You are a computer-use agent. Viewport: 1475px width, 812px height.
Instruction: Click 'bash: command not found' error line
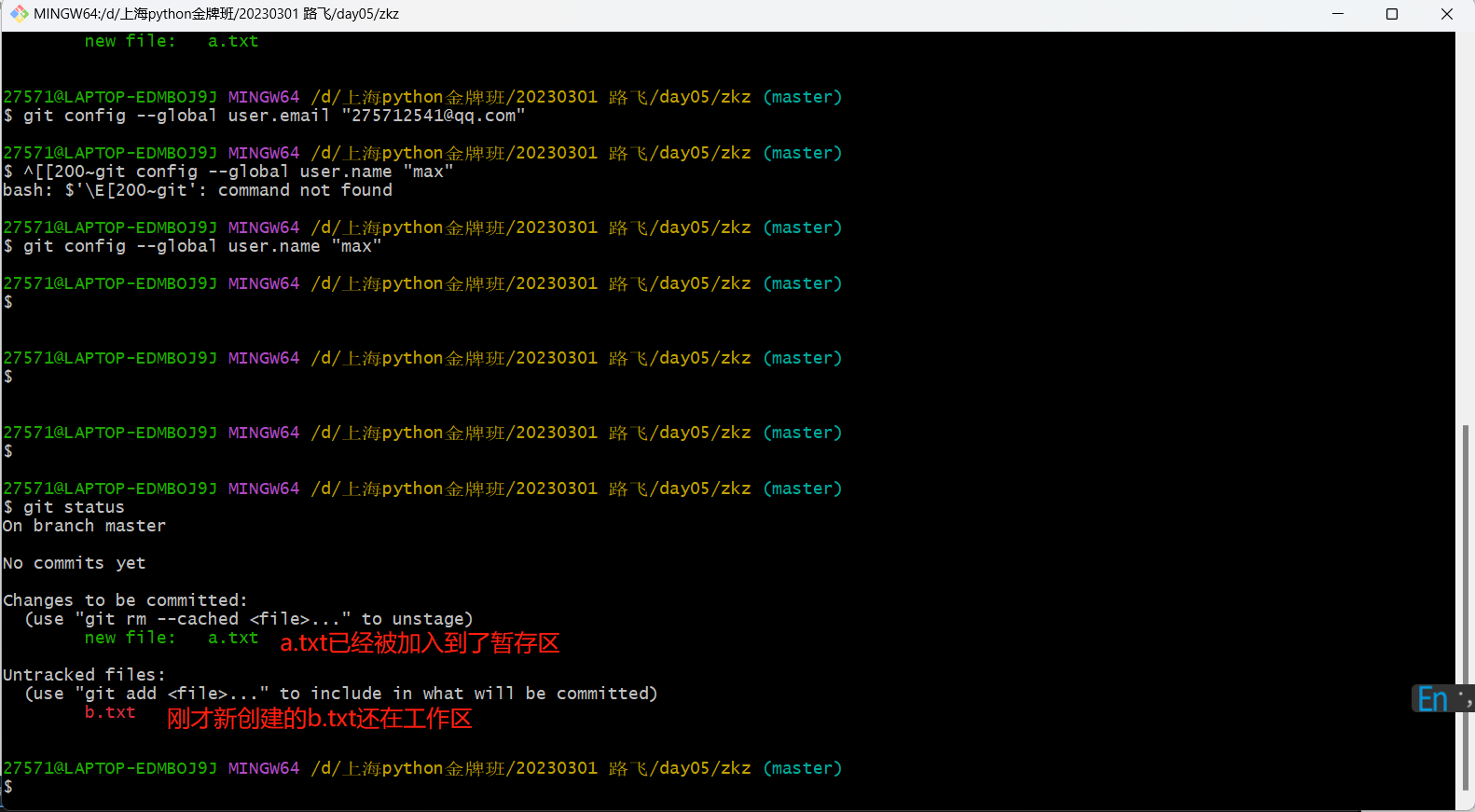pos(198,190)
